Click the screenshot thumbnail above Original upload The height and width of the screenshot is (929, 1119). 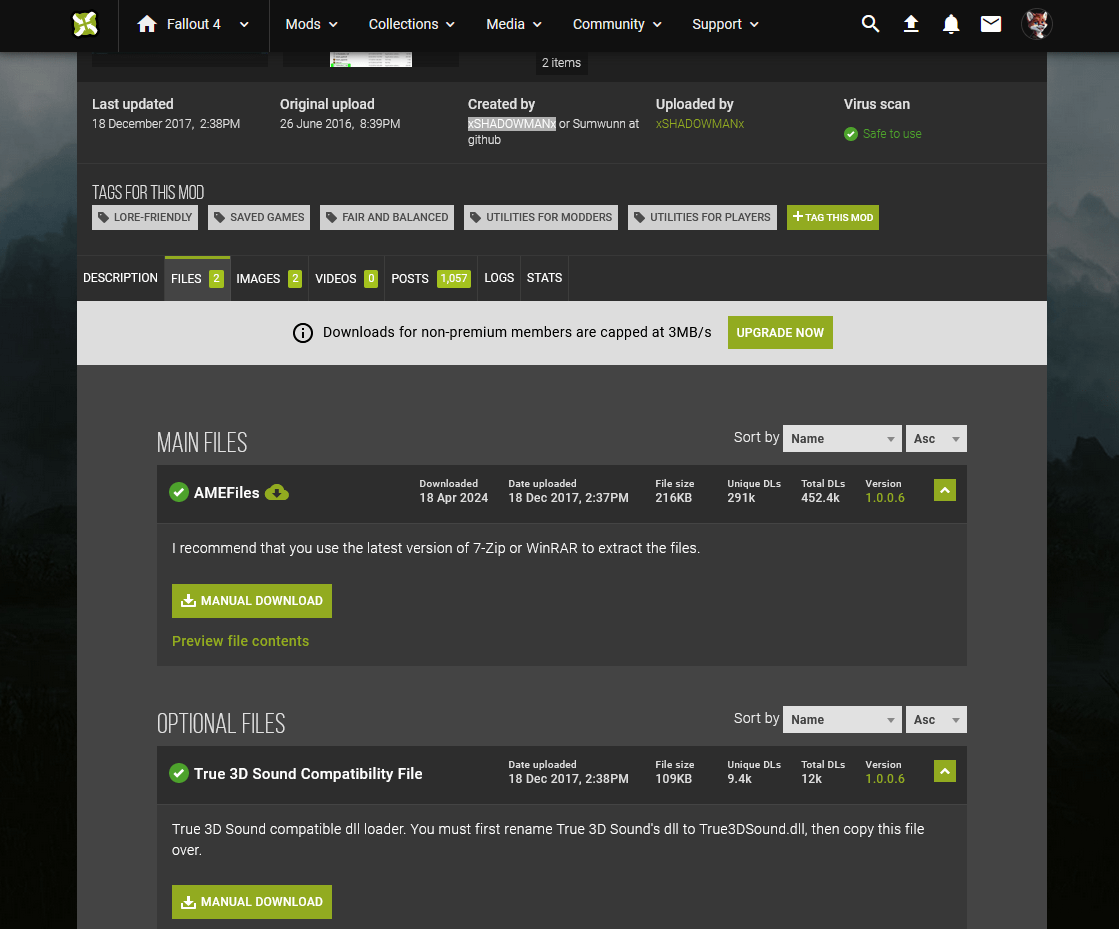pyautogui.click(x=370, y=59)
